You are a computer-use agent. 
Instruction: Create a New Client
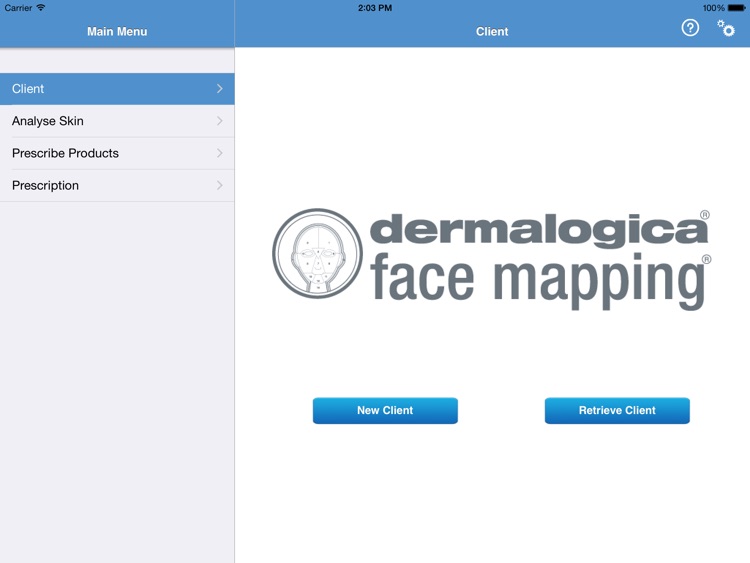click(385, 410)
